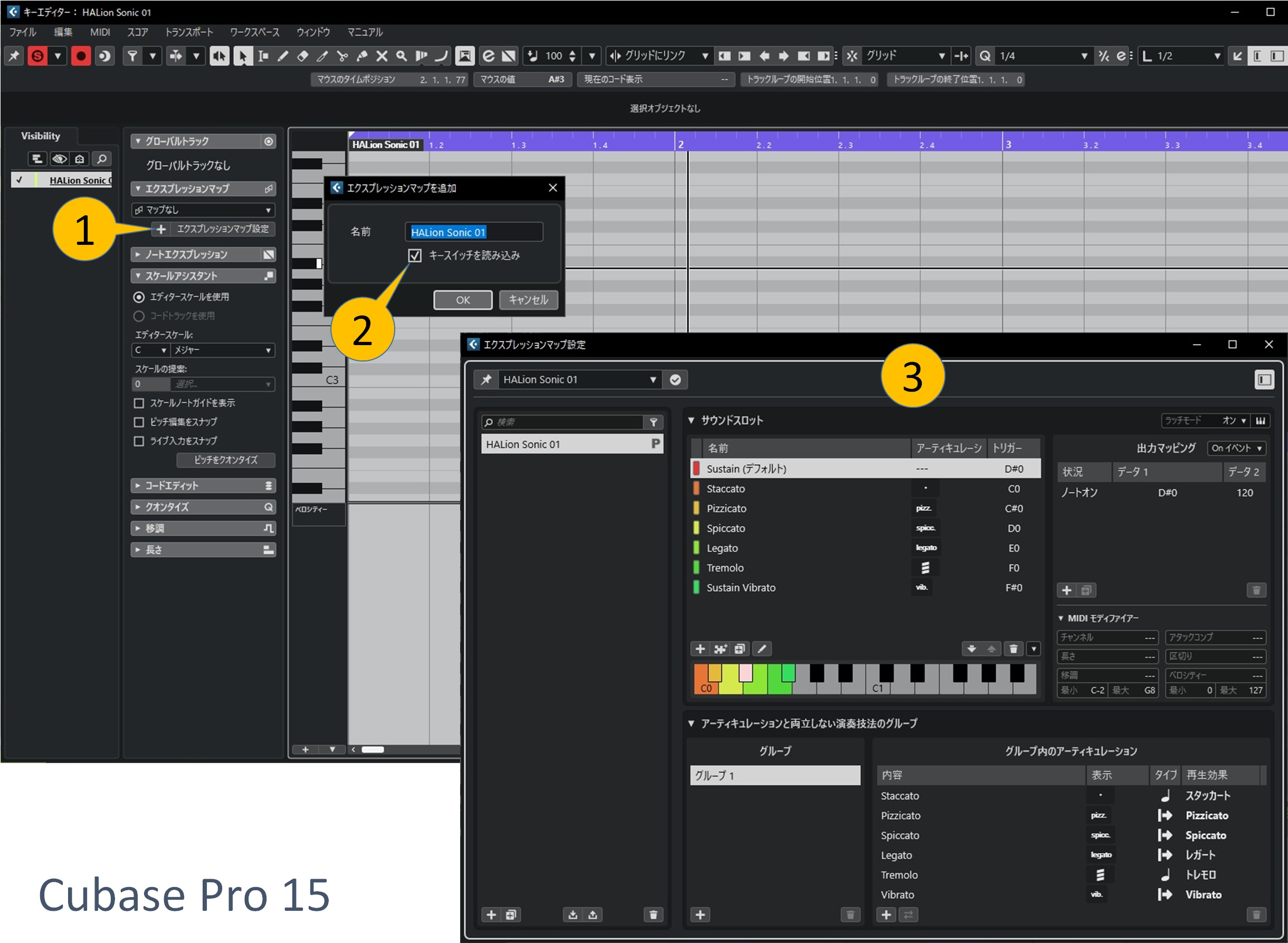Viewport: 1288px width, 943px height.
Task: Delete sound slot with trash icon
Action: pyautogui.click(x=1014, y=649)
